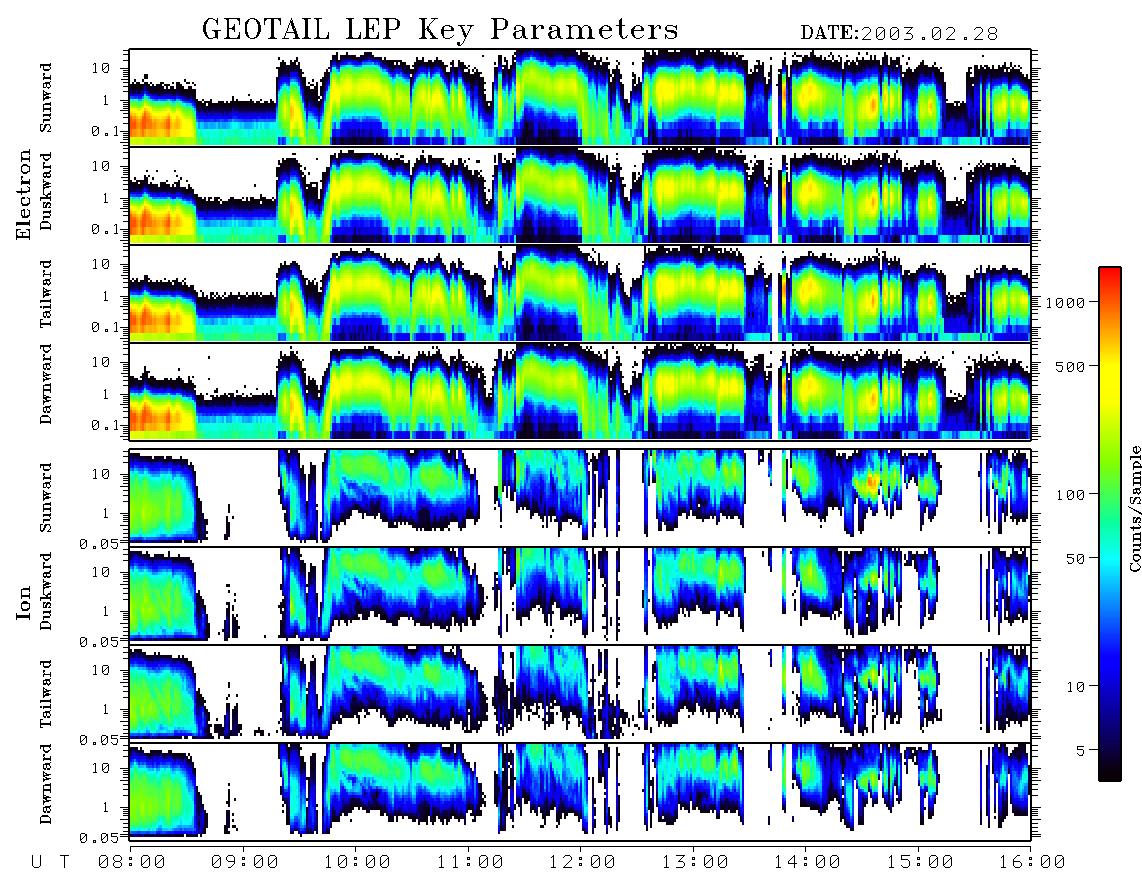This screenshot has width=1142, height=880.
Task: Select the Ion "Sunward" axis label
Action: pos(46,497)
